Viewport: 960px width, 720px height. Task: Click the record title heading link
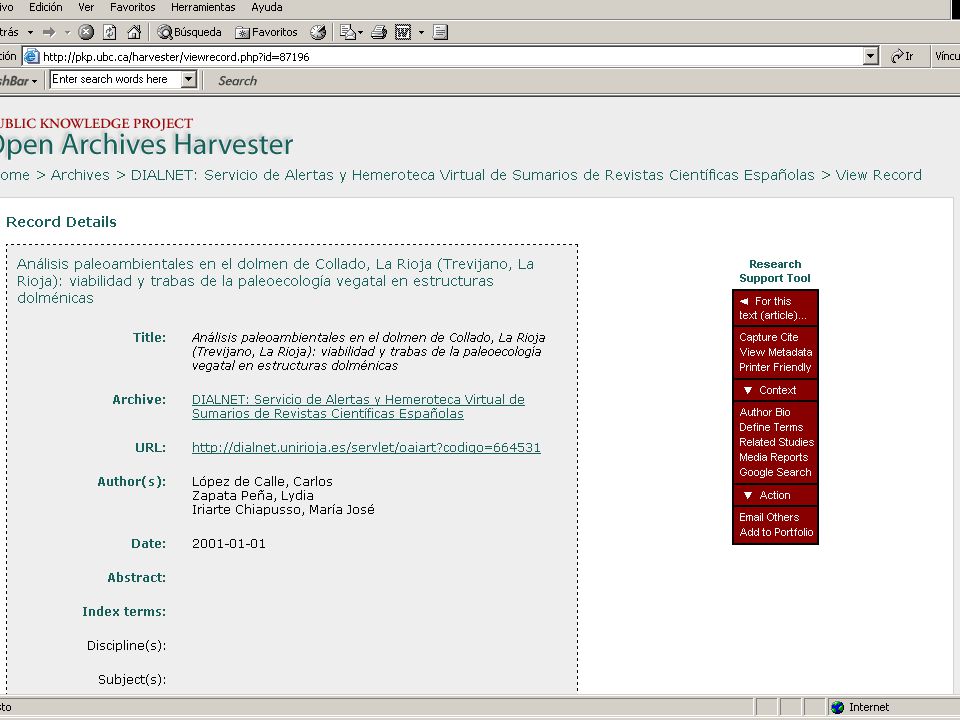[276, 281]
